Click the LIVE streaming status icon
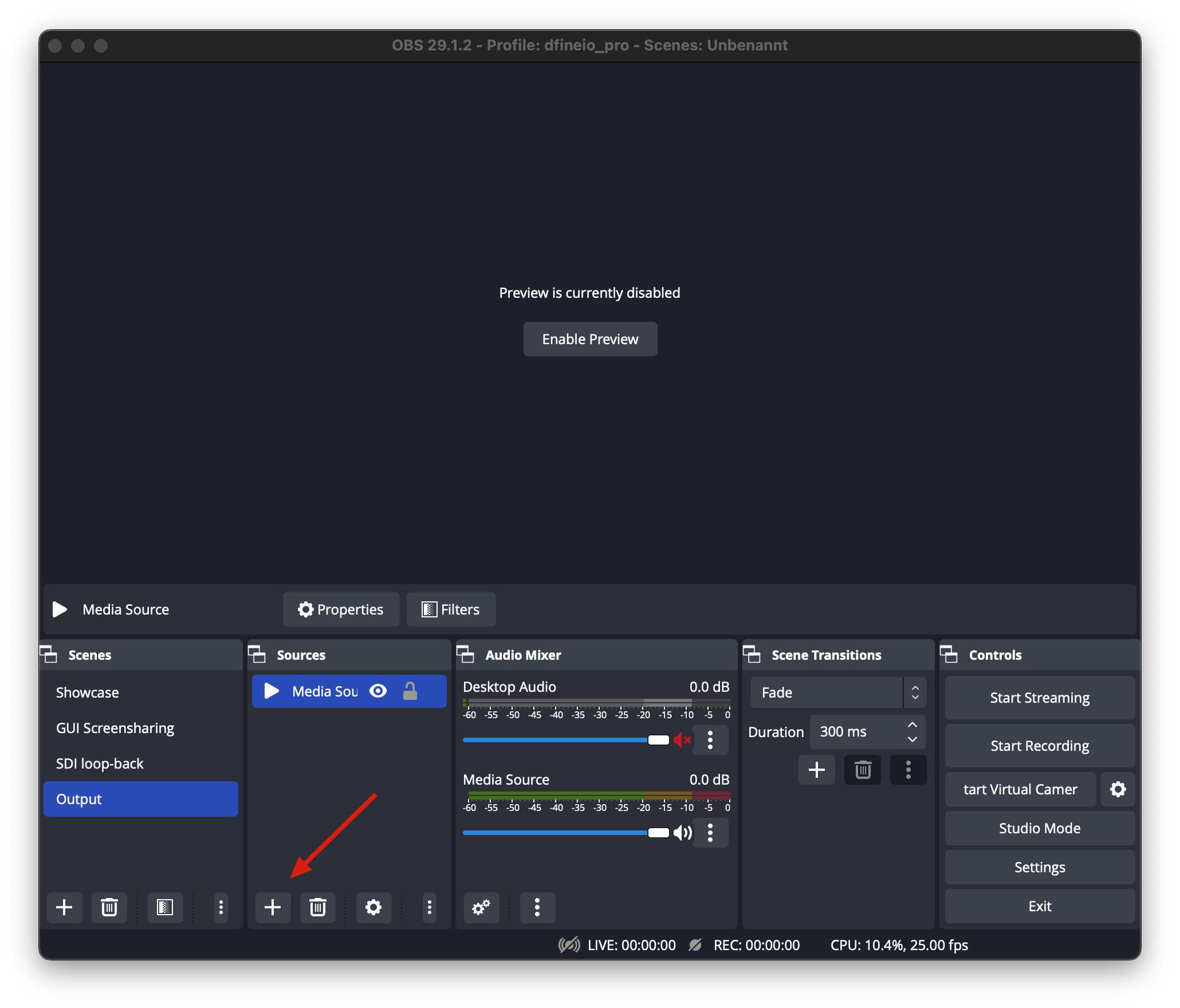Screen dimensions: 1180x1008 [x=569, y=945]
